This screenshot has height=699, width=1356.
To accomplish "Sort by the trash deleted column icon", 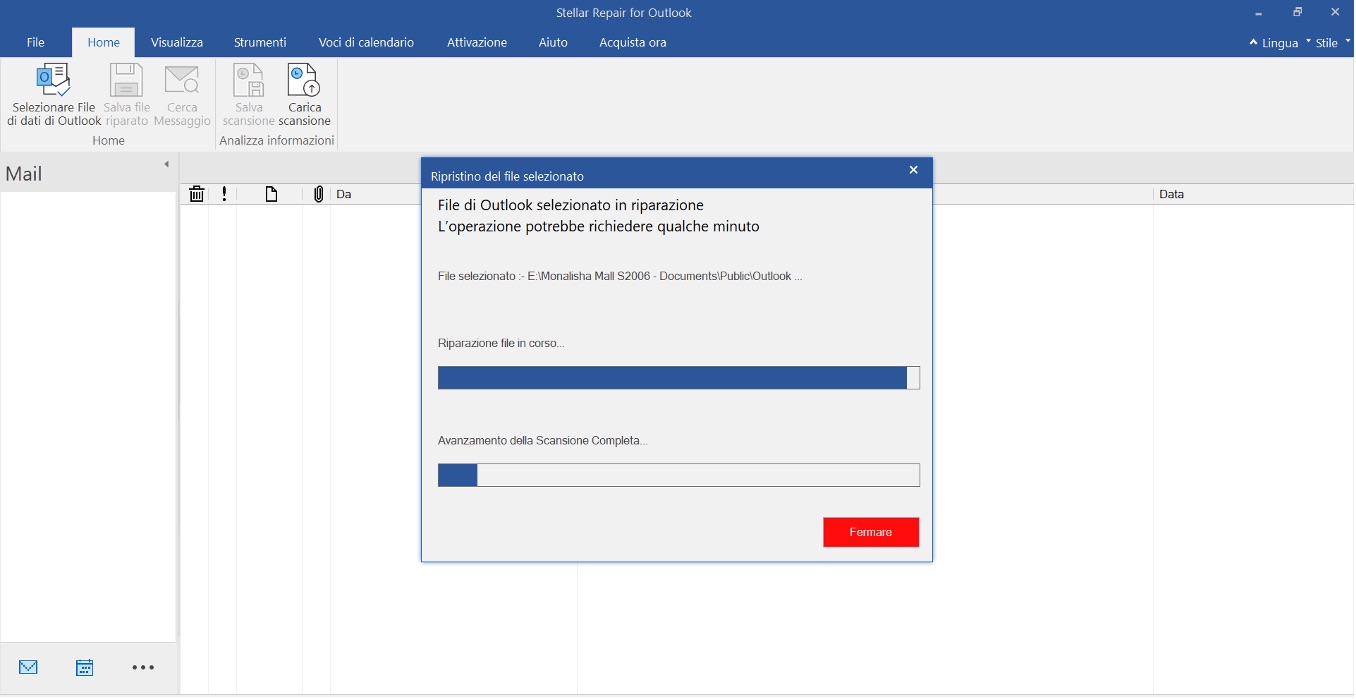I will tap(197, 194).
